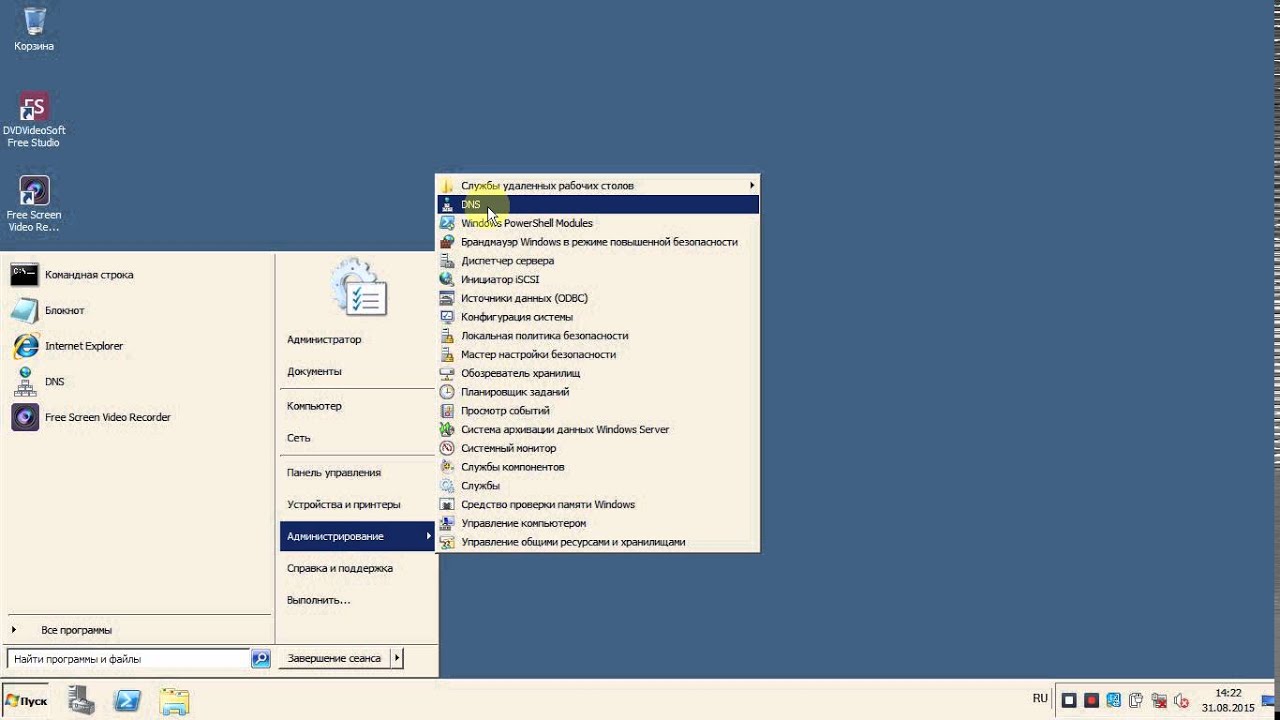
Task: Open Мастер настройки безопасности
Action: click(598, 354)
